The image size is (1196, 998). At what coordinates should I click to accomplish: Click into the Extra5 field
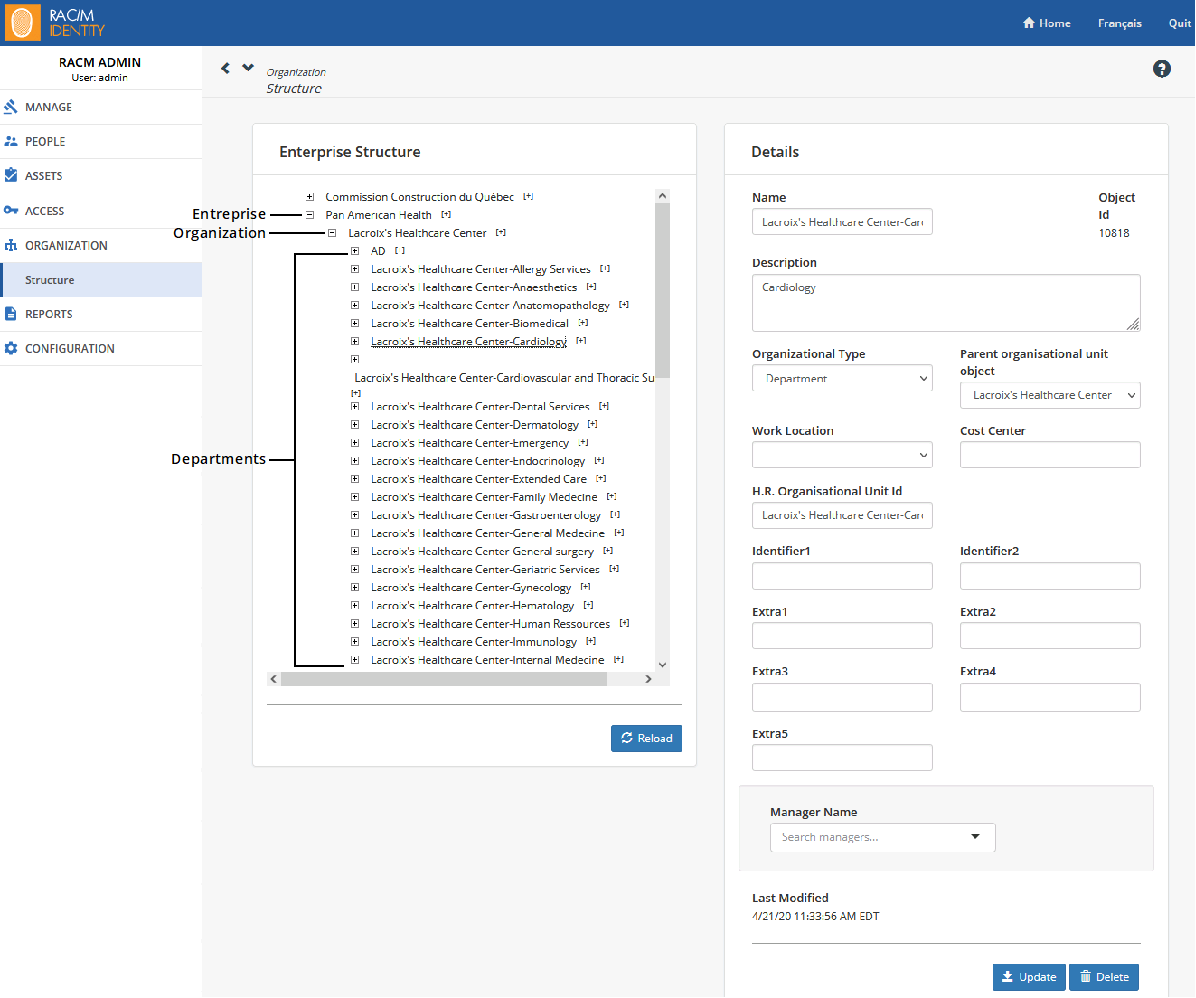pyautogui.click(x=842, y=758)
